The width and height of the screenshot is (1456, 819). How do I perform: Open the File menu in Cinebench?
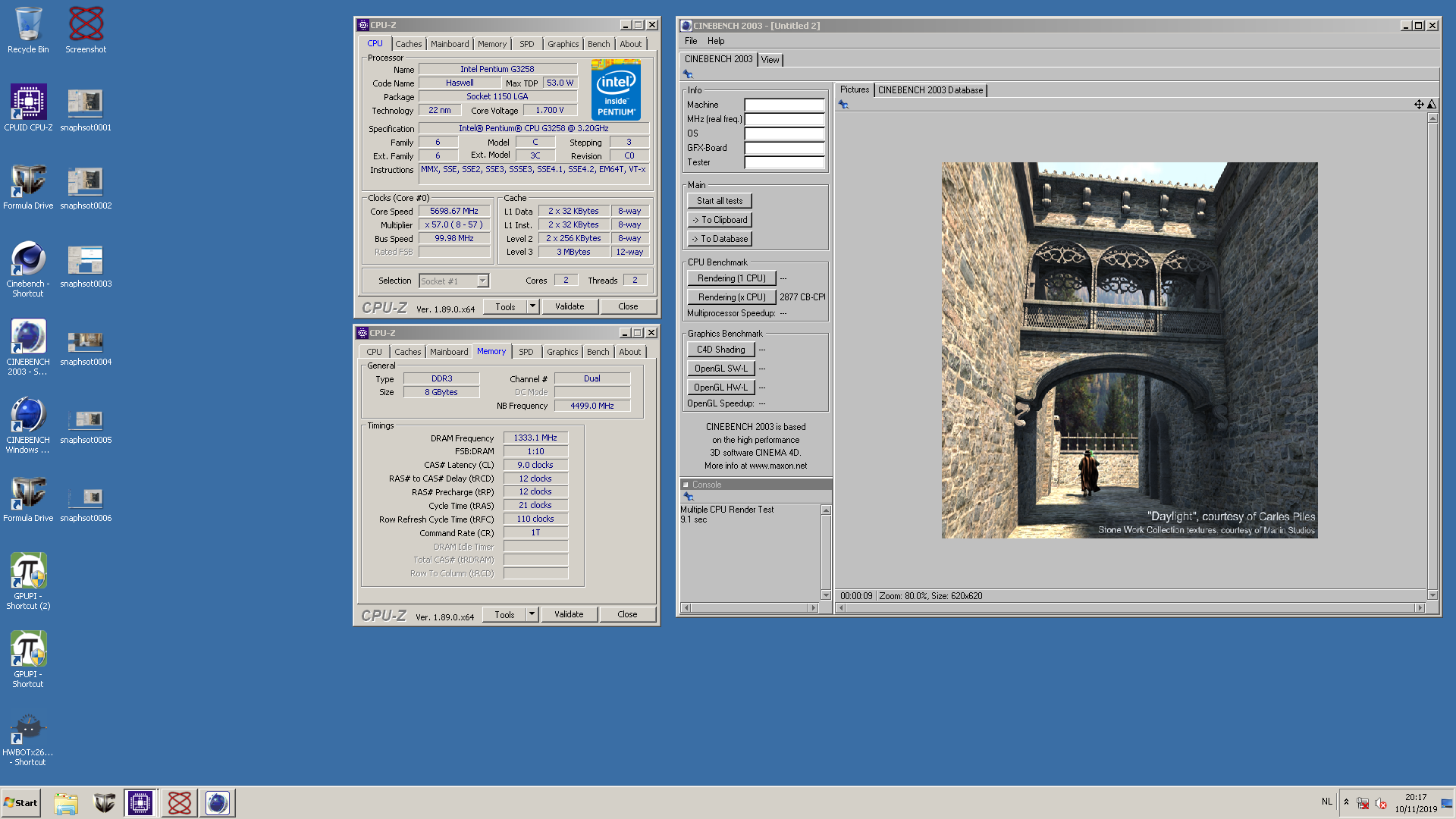[x=691, y=41]
